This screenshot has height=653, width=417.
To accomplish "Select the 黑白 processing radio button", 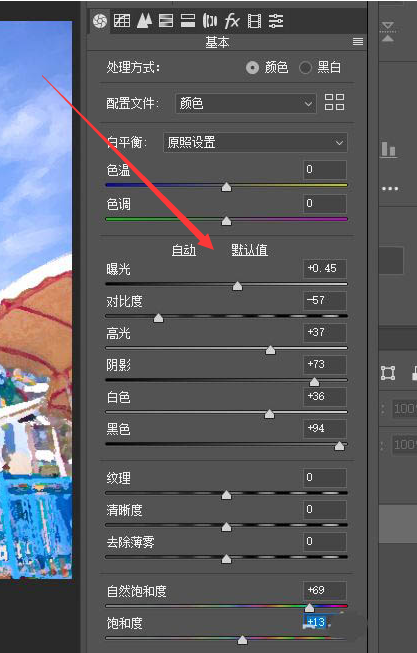I will tap(305, 67).
